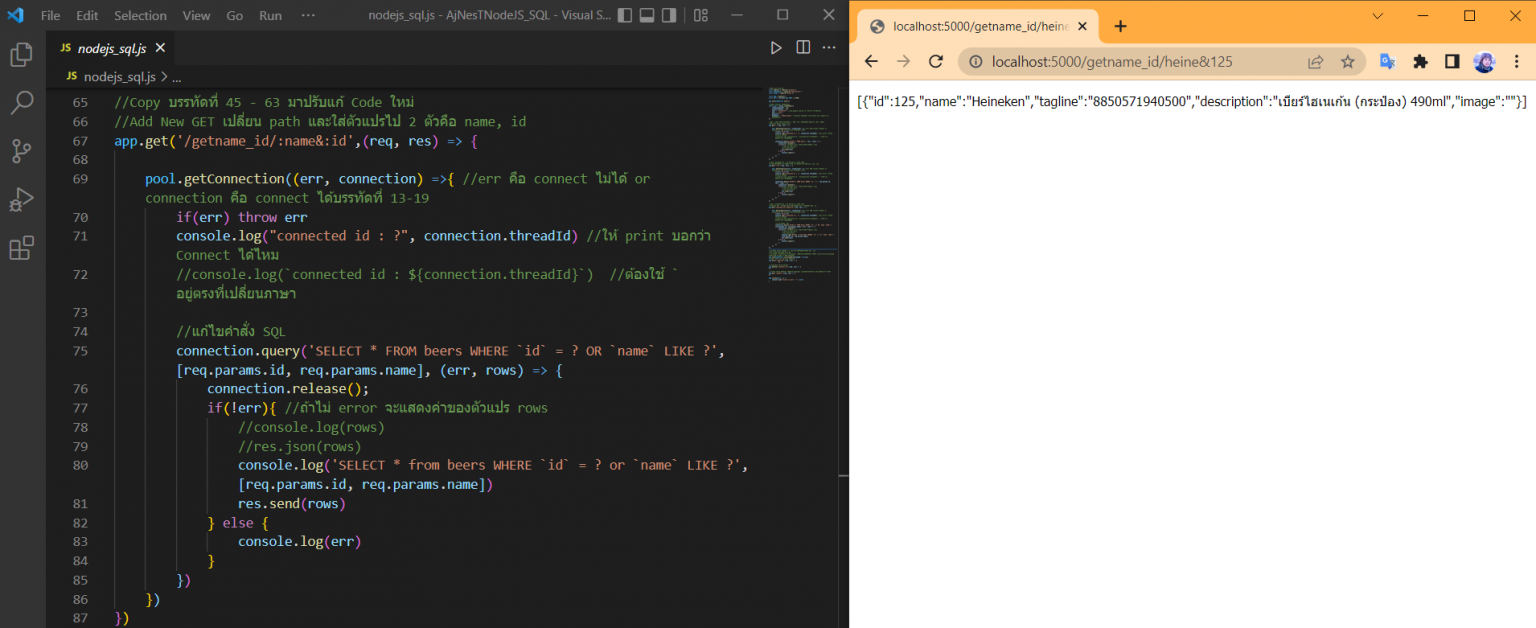
Task: Expand the hidden menus ellipsis in menu bar
Action: coord(308,15)
